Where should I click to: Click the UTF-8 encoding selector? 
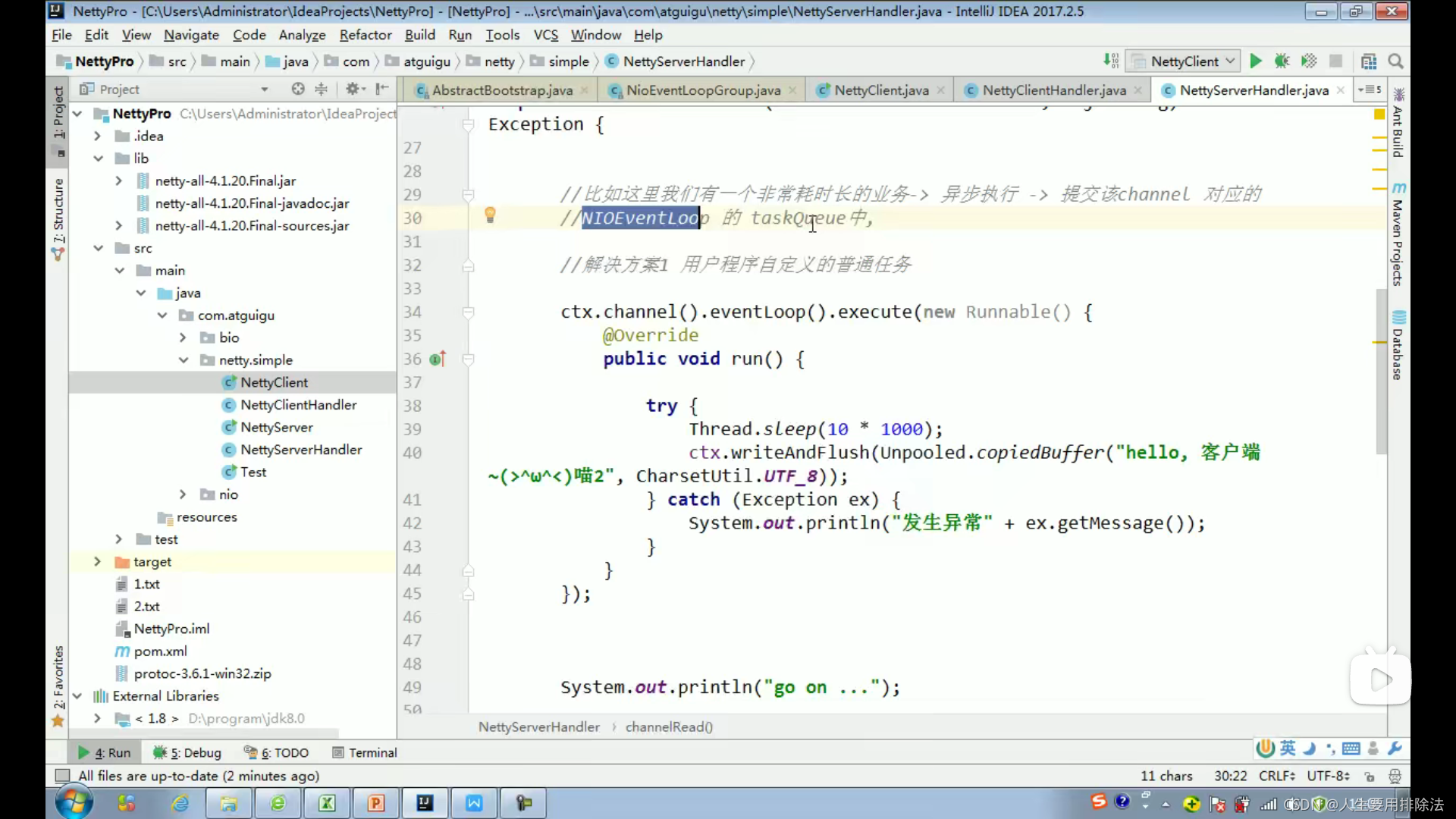[1328, 776]
